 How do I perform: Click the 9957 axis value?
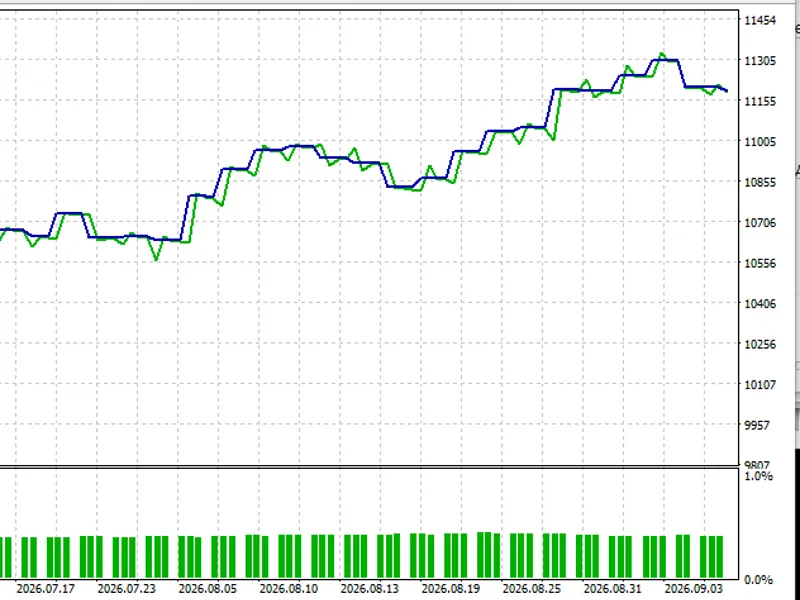(x=756, y=425)
